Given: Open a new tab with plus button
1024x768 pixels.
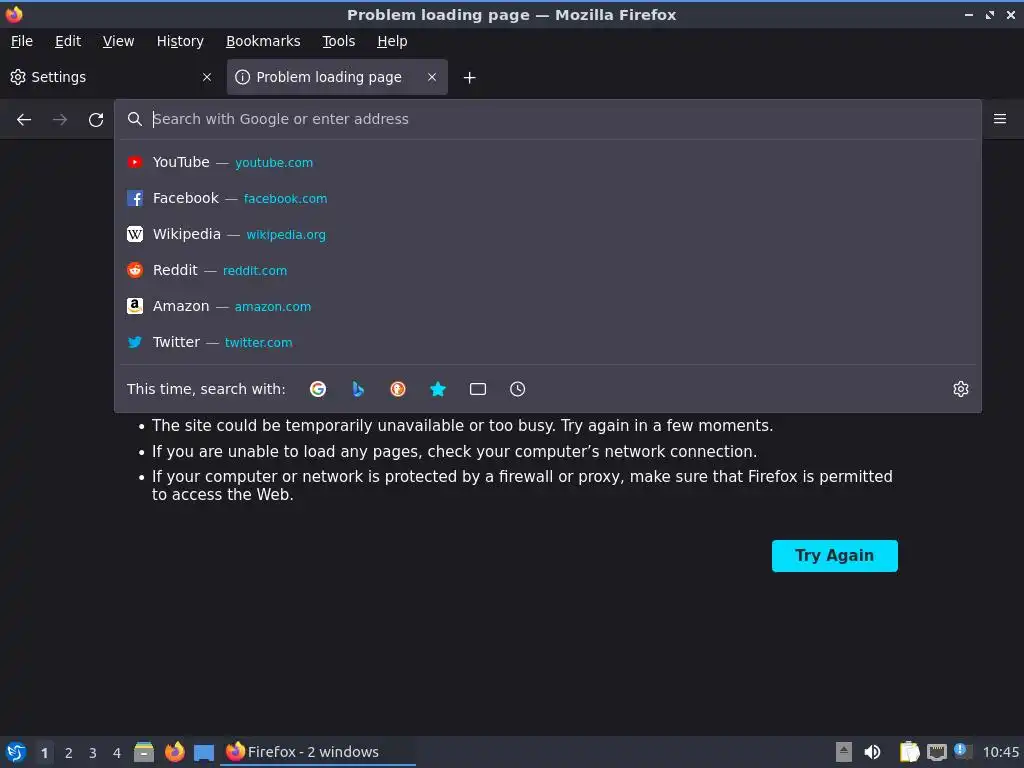Looking at the screenshot, I should 470,78.
